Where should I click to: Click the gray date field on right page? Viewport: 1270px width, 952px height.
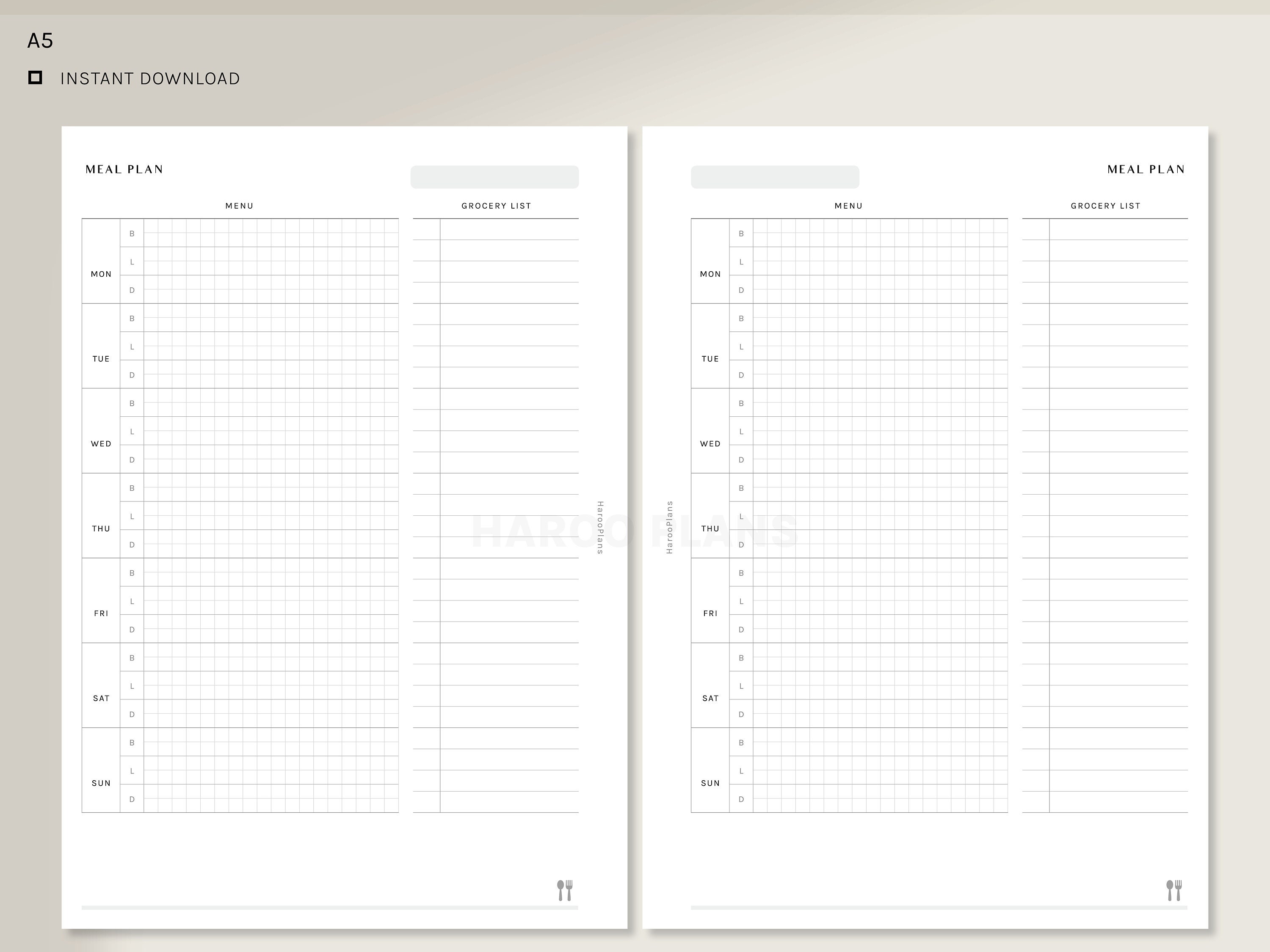click(x=775, y=177)
